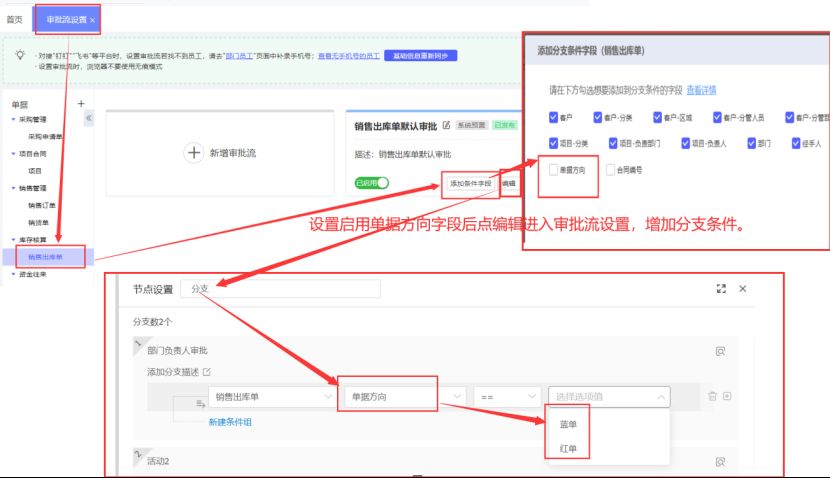
Task: Collapse the 库存核算 tree group
Action: coord(13,240)
